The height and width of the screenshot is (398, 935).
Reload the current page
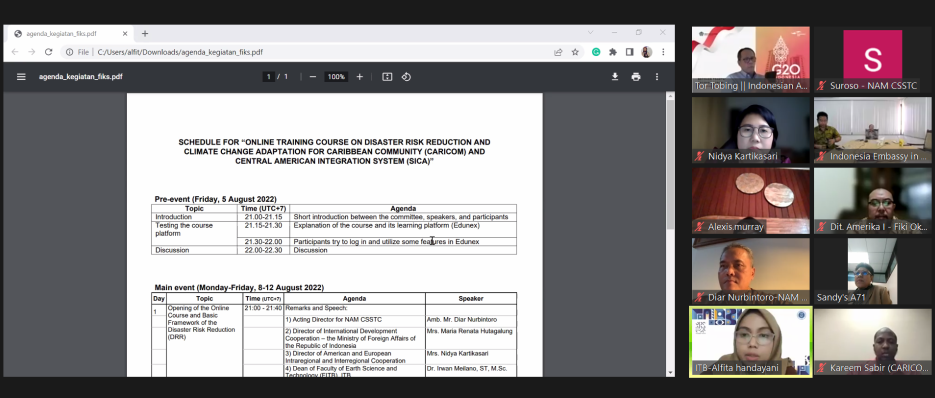(x=48, y=52)
